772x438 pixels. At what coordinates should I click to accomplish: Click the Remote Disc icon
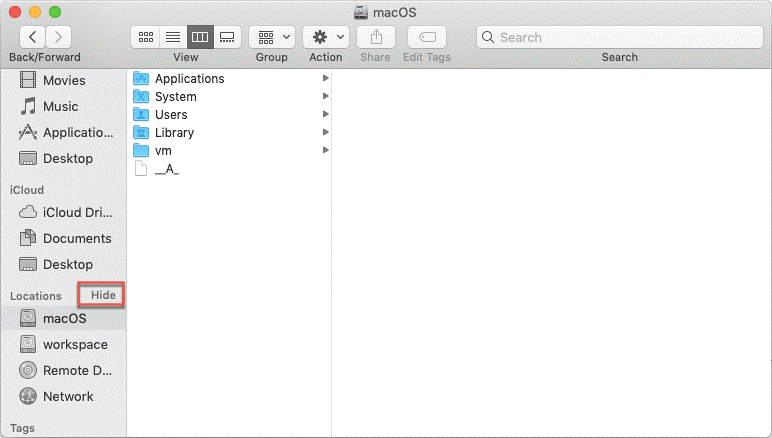point(28,370)
